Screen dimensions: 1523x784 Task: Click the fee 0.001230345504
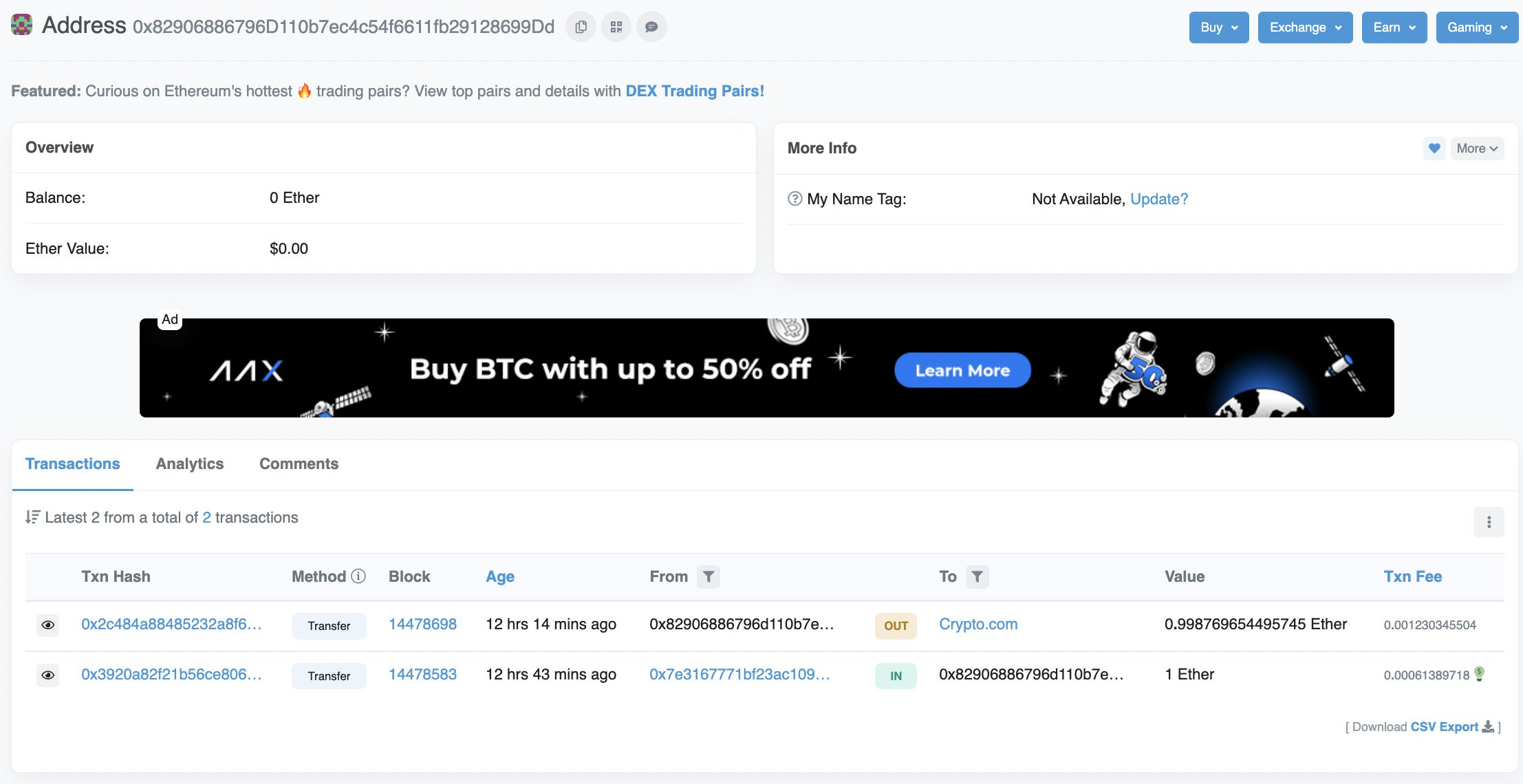(1429, 625)
